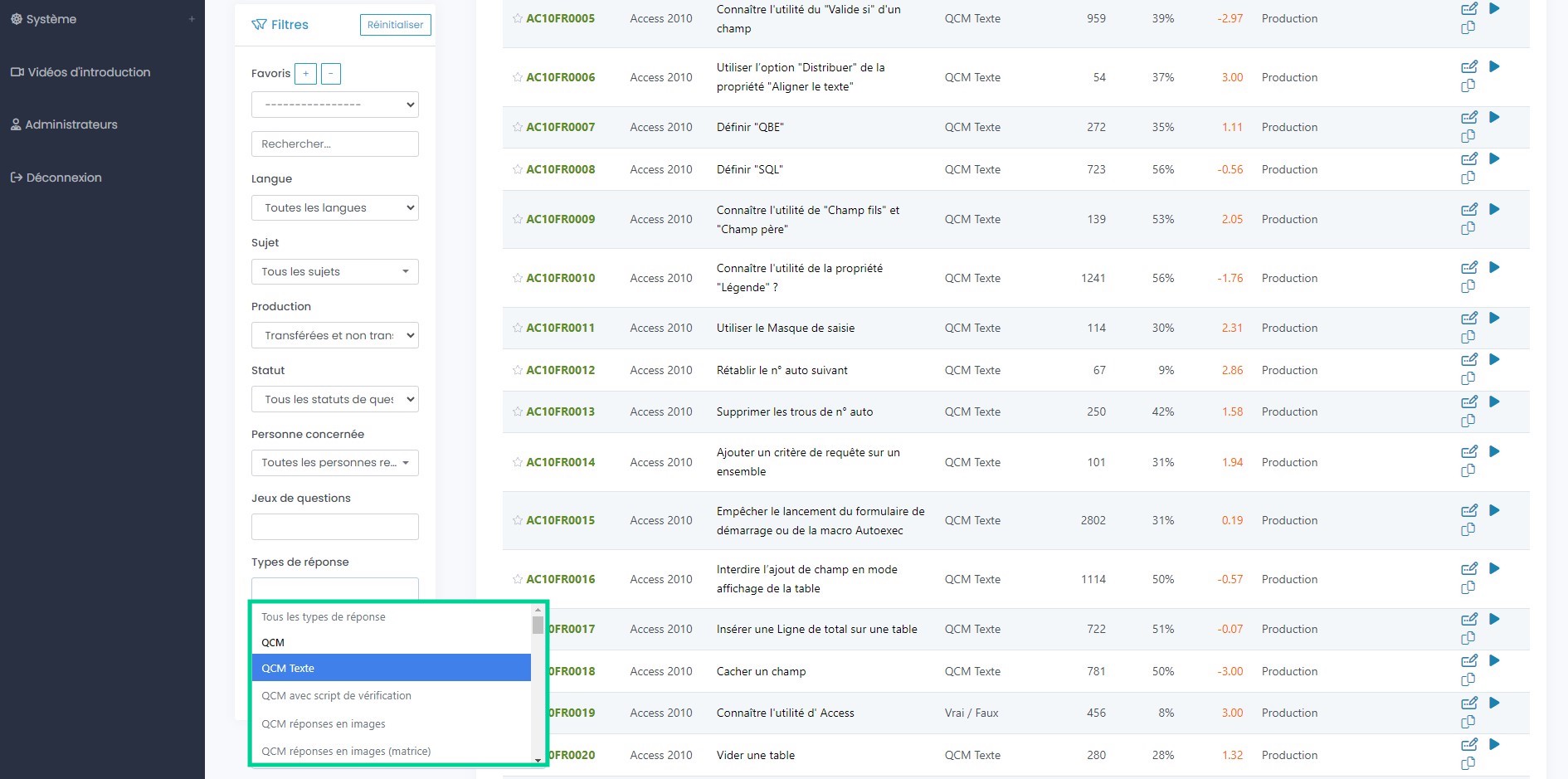The width and height of the screenshot is (1568, 779).
Task: Click the copy icon for AC10FR0013
Action: [x=1468, y=421]
